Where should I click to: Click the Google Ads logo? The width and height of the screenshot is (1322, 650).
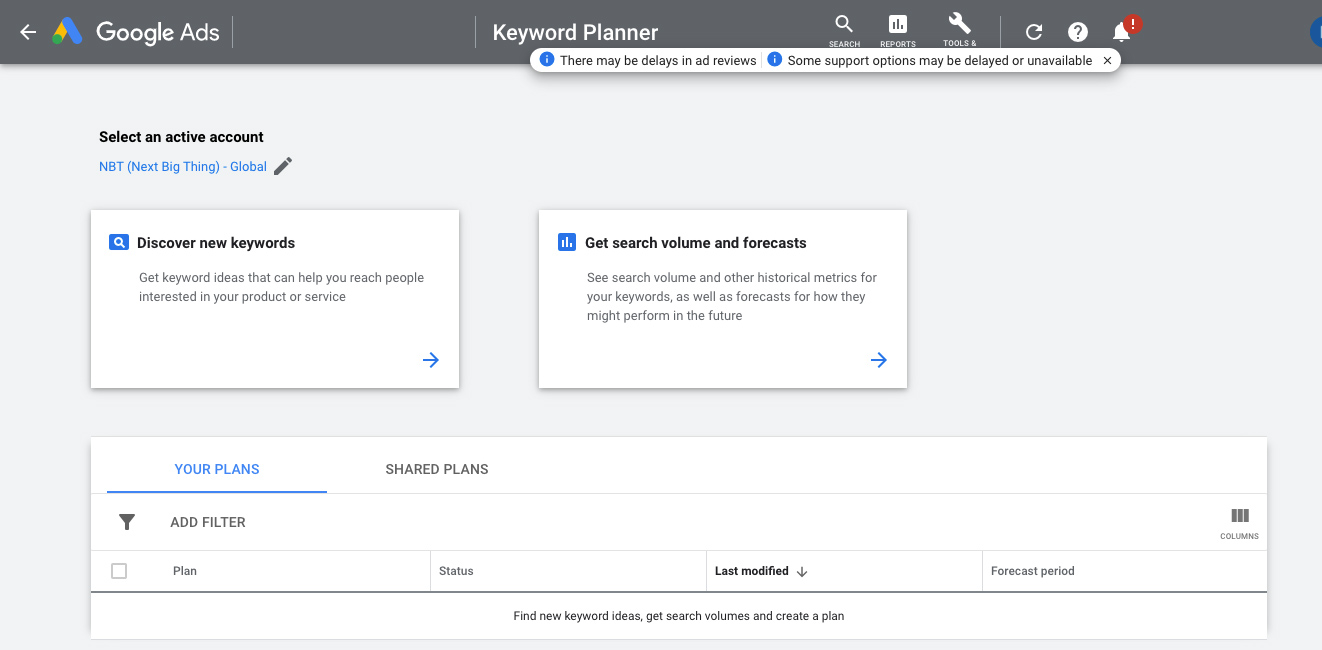click(136, 32)
